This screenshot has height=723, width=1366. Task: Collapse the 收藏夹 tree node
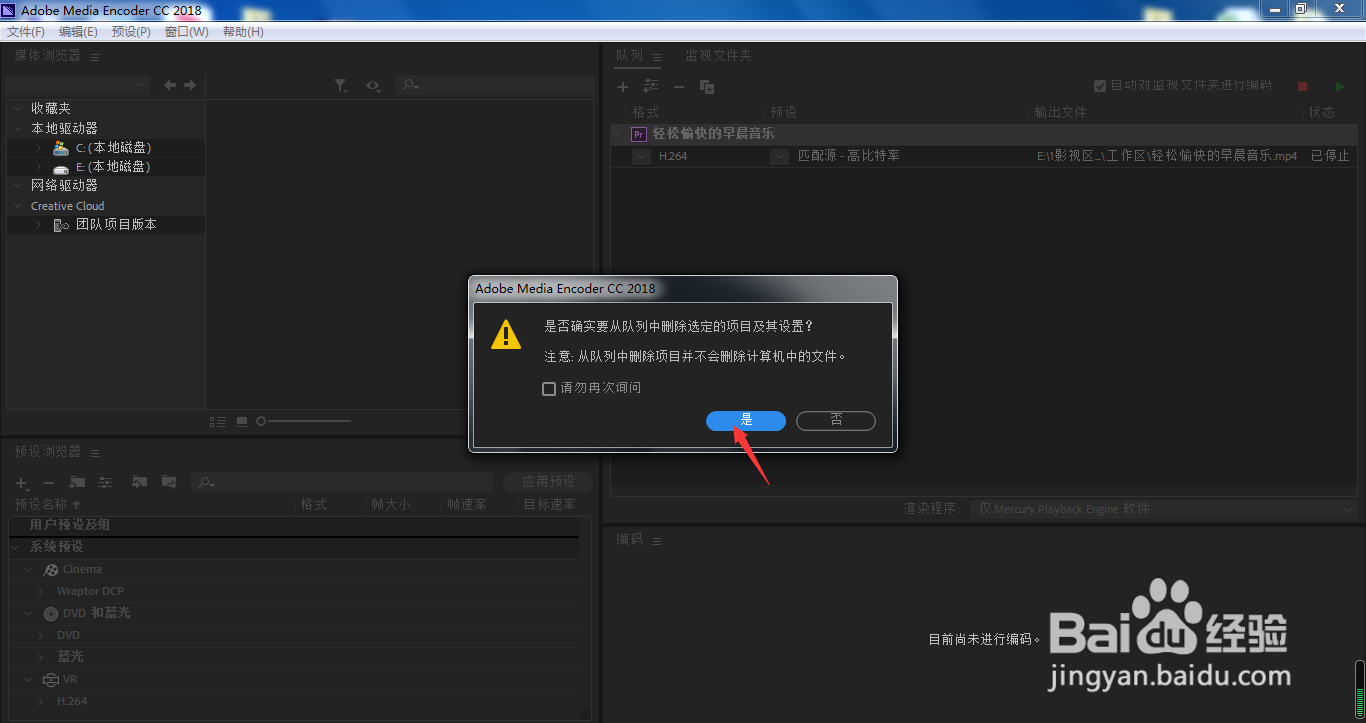[17, 108]
